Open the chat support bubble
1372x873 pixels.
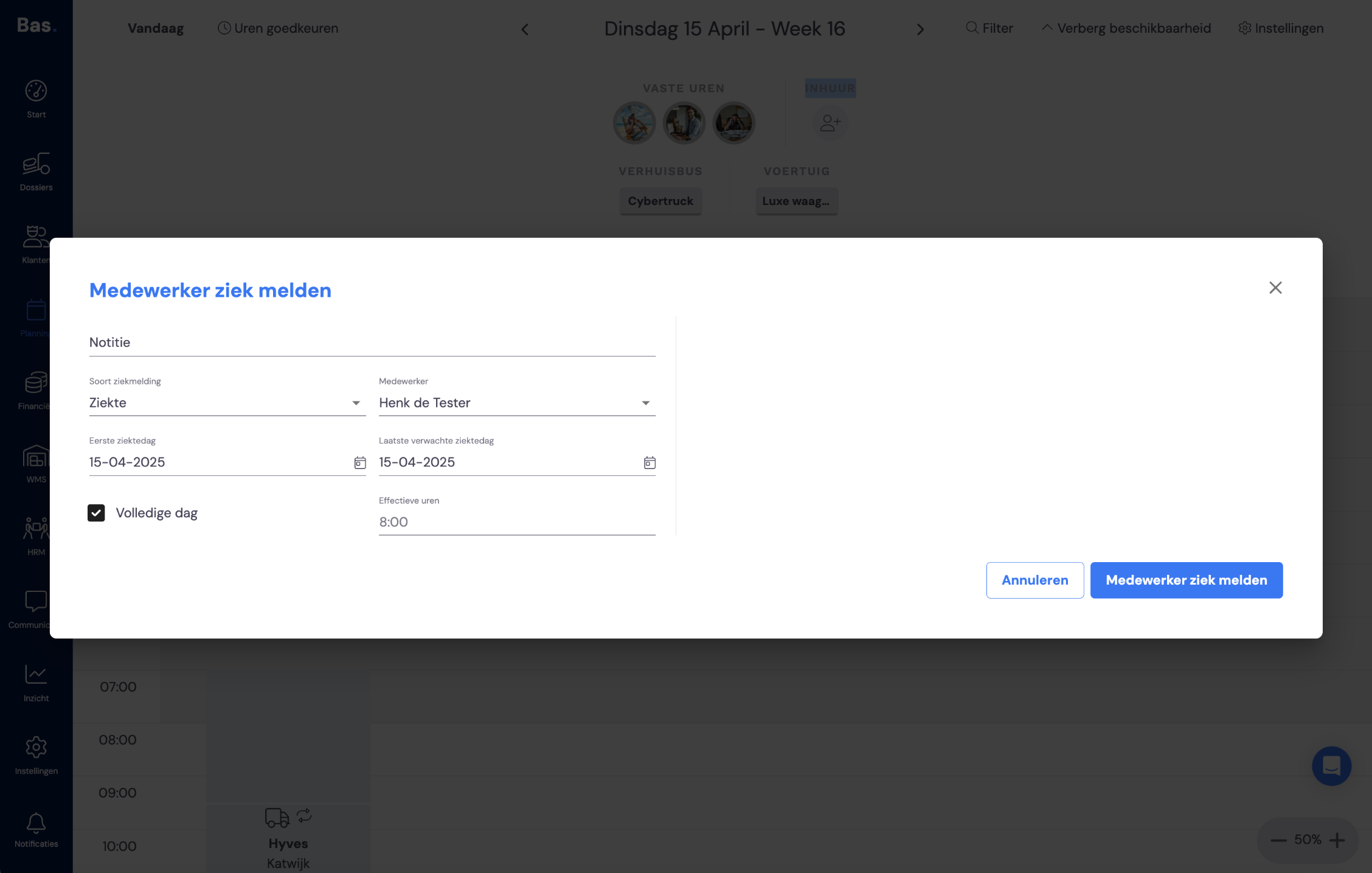pos(1331,766)
